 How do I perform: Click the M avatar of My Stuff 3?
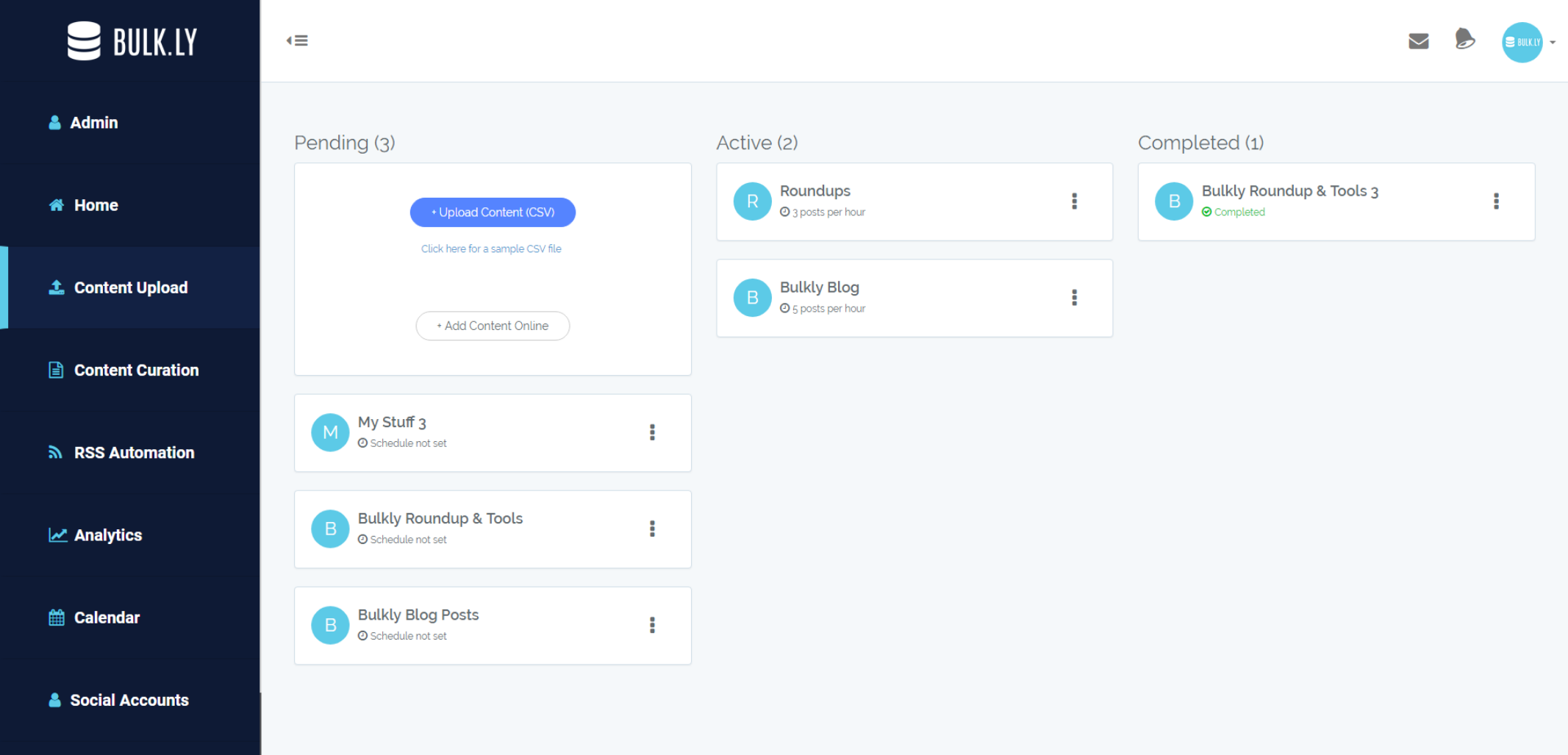[x=330, y=432]
